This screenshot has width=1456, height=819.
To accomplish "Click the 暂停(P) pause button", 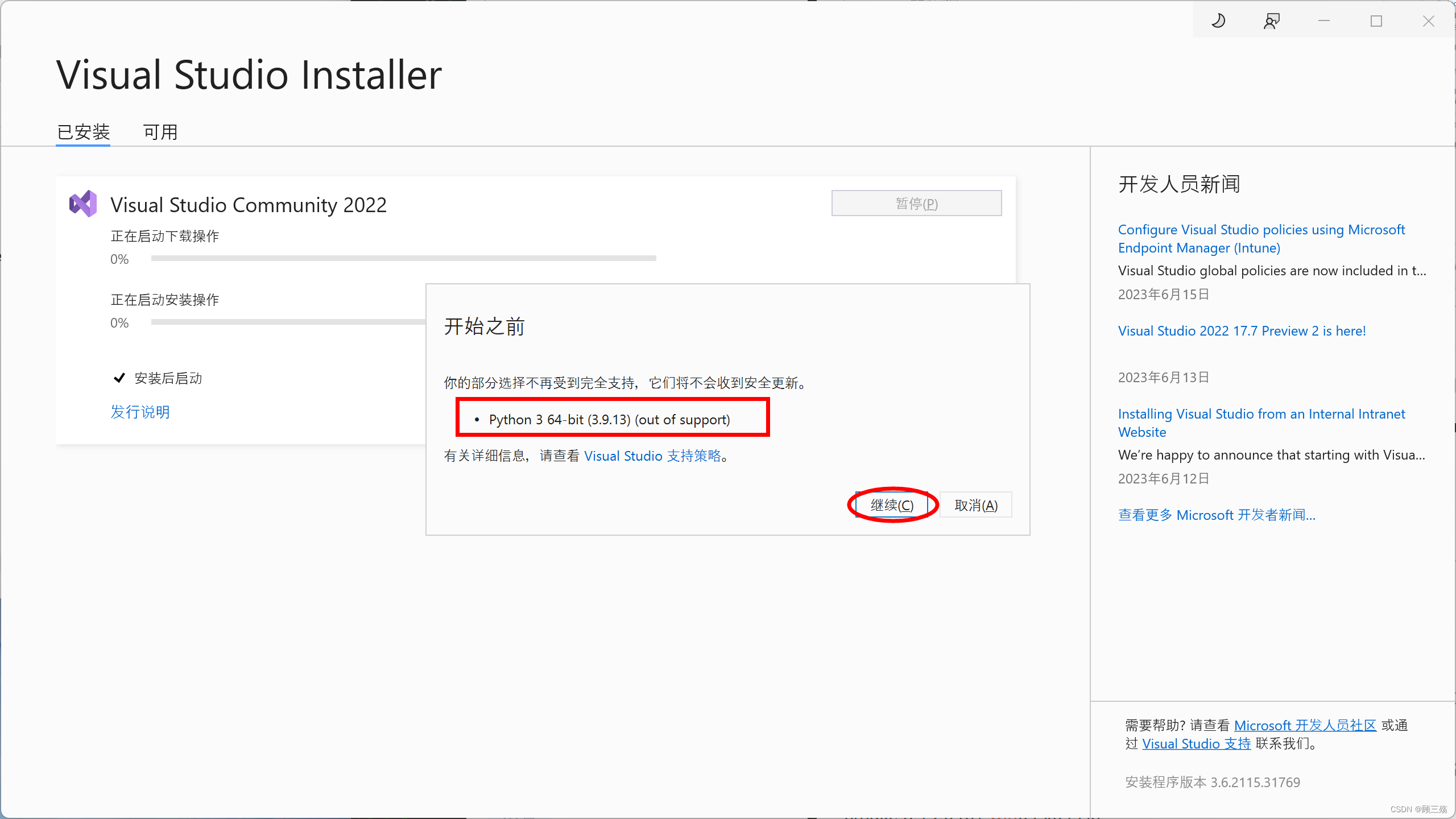I will [916, 203].
